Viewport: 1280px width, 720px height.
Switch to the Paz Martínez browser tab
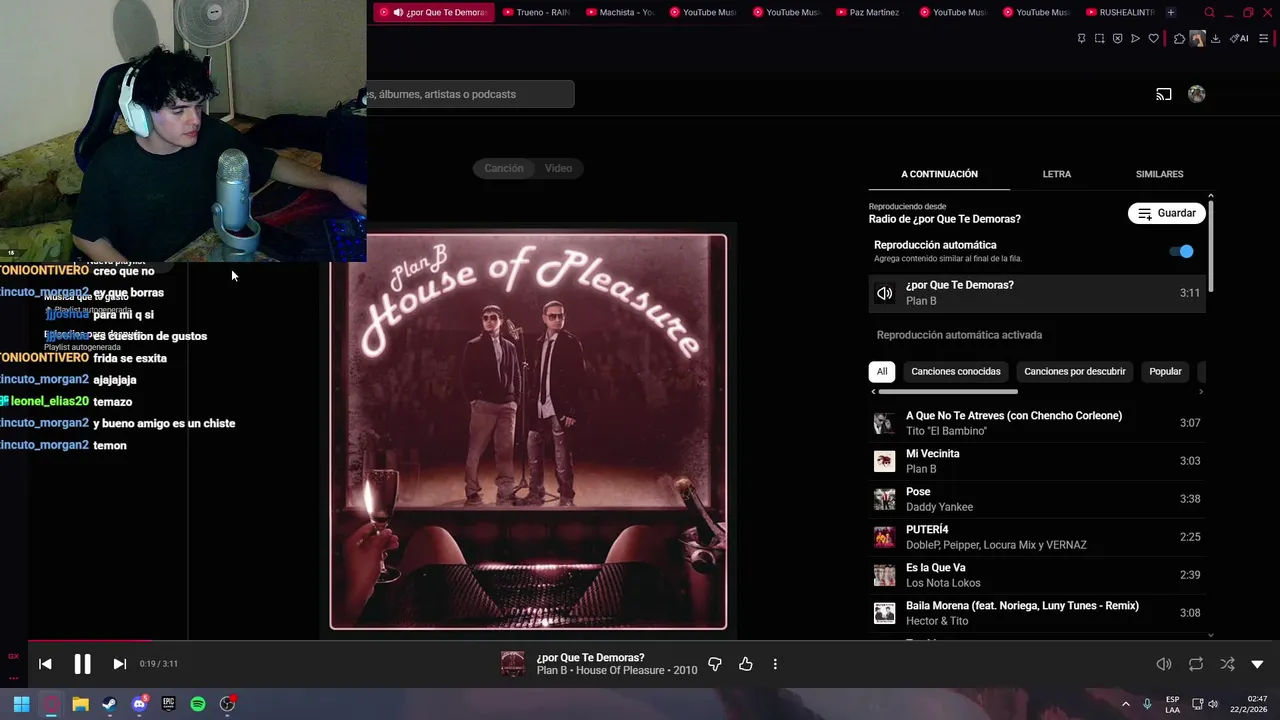(x=868, y=12)
